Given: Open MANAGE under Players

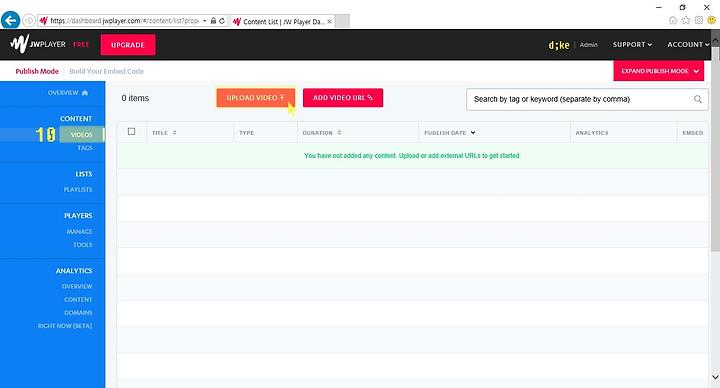Looking at the screenshot, I should pyautogui.click(x=79, y=231).
